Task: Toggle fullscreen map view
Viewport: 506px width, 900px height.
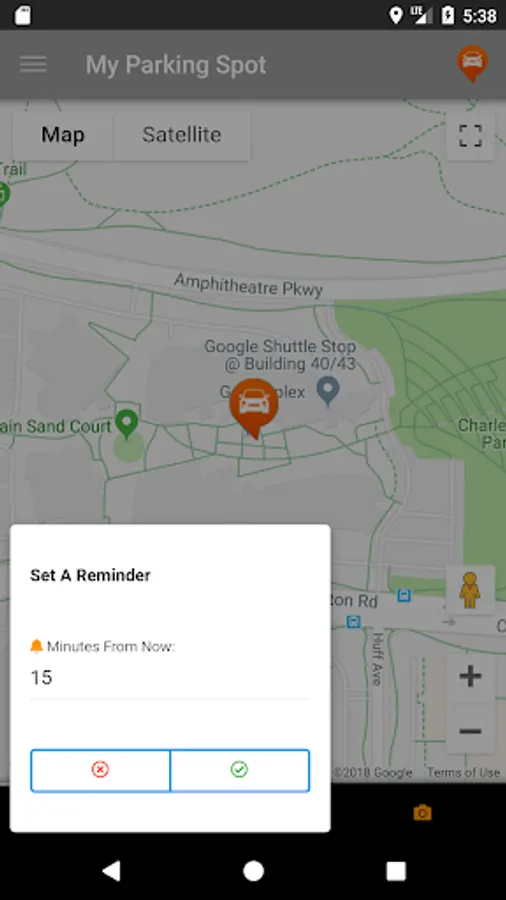Action: pyautogui.click(x=470, y=136)
